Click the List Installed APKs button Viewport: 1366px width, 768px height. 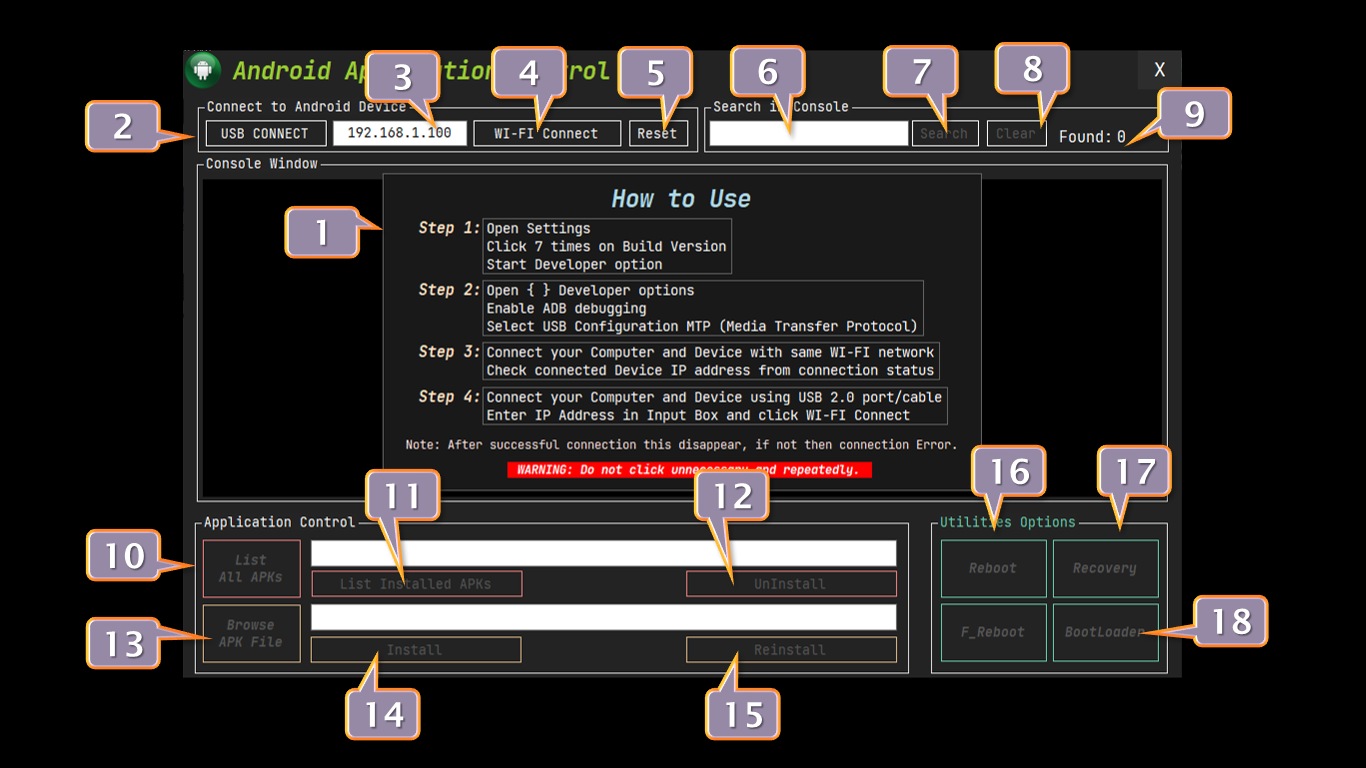(x=416, y=584)
